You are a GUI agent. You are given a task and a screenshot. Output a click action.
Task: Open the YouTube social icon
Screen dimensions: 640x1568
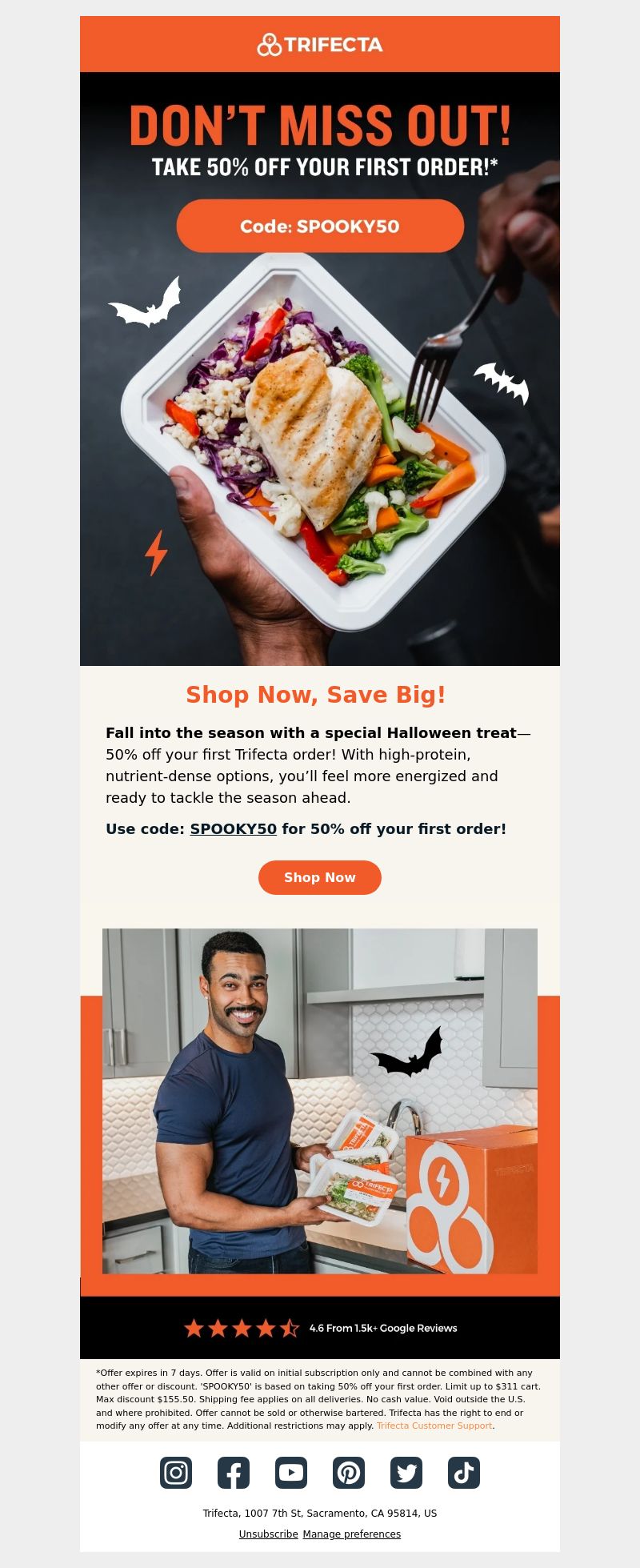tap(291, 1473)
